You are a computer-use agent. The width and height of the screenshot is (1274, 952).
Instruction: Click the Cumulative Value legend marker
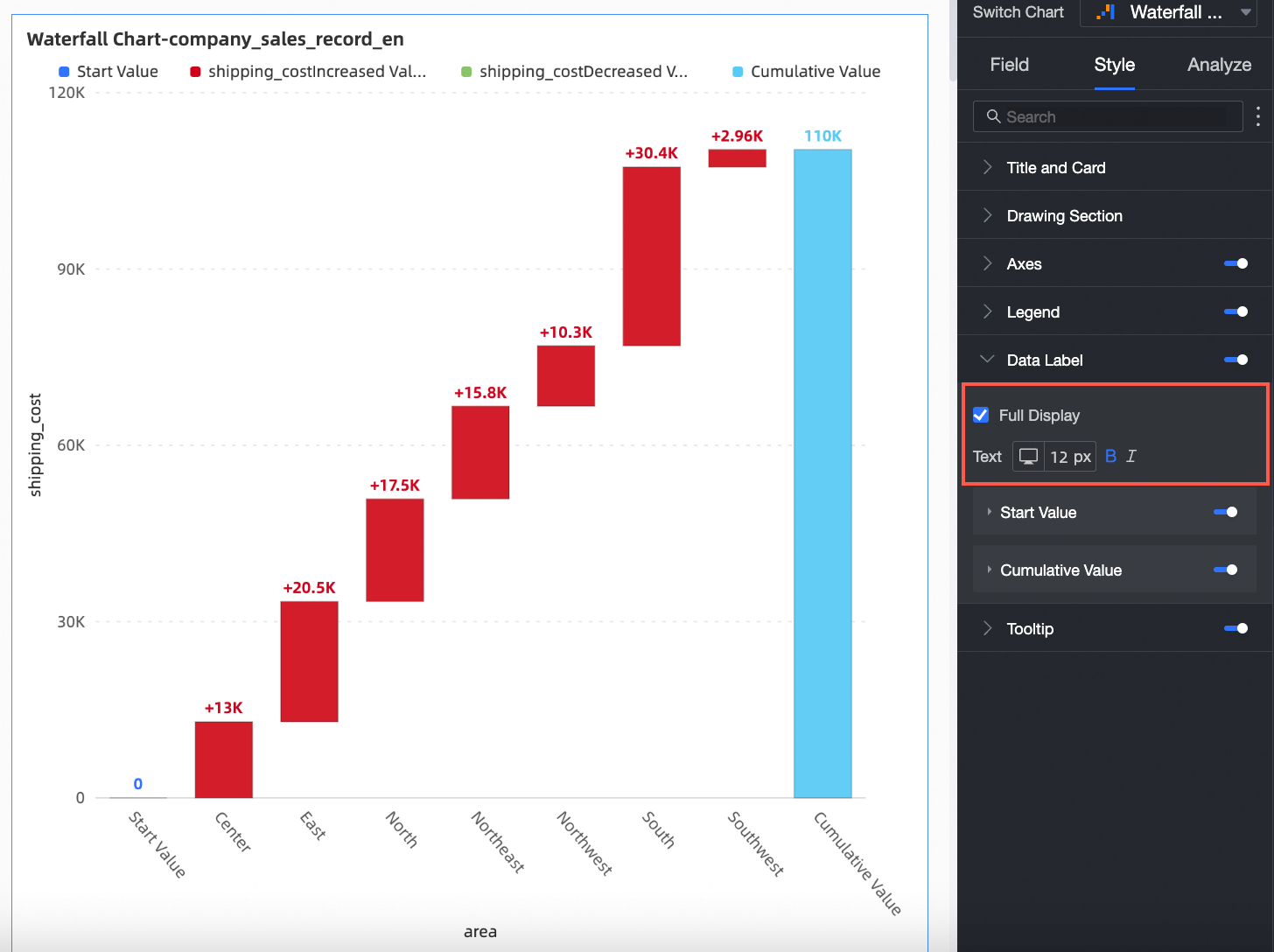click(x=738, y=72)
